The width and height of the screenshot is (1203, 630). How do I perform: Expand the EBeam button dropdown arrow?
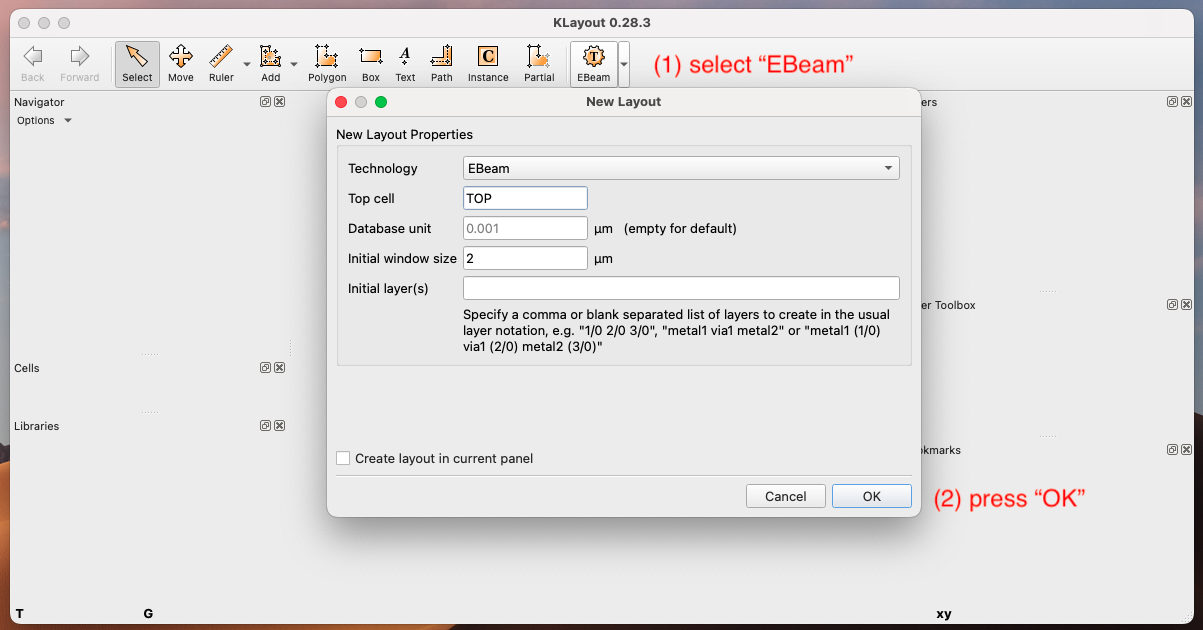624,63
